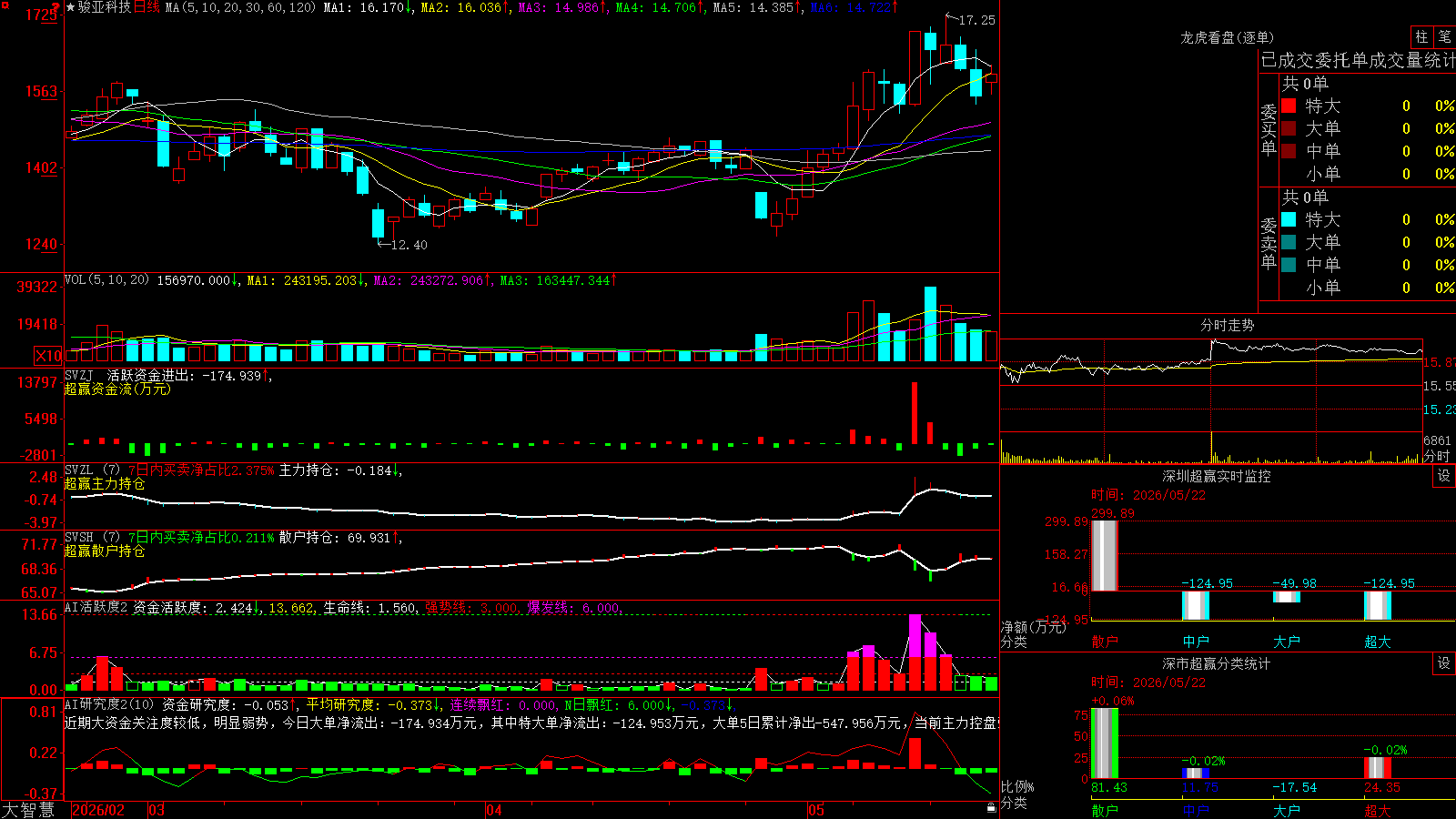Click the VOL(5,10,20) indicator label

pyautogui.click(x=107, y=280)
